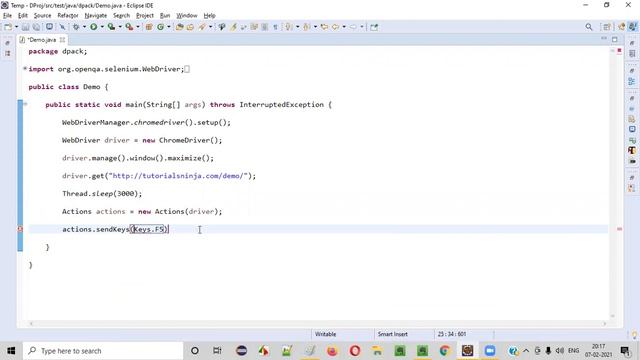
Task: Collapse the main method fold marker
Action: 25,104
